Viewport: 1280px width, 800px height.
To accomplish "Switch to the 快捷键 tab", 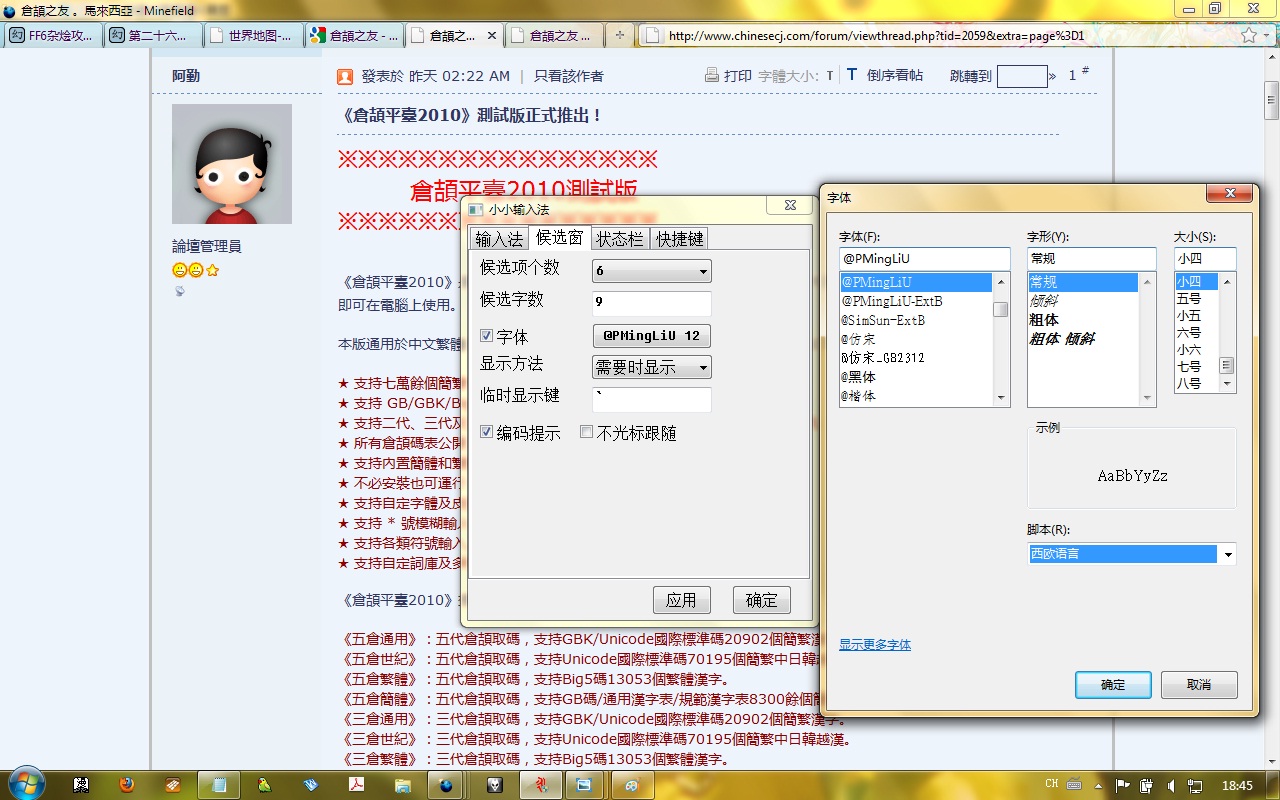I will click(680, 239).
